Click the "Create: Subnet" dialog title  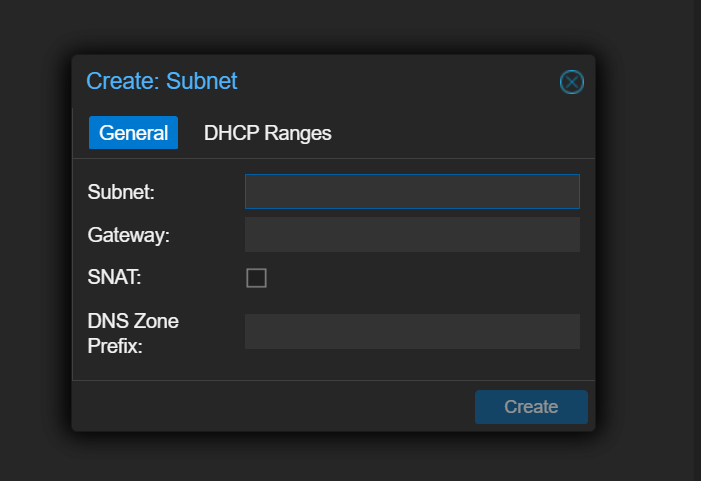click(162, 82)
